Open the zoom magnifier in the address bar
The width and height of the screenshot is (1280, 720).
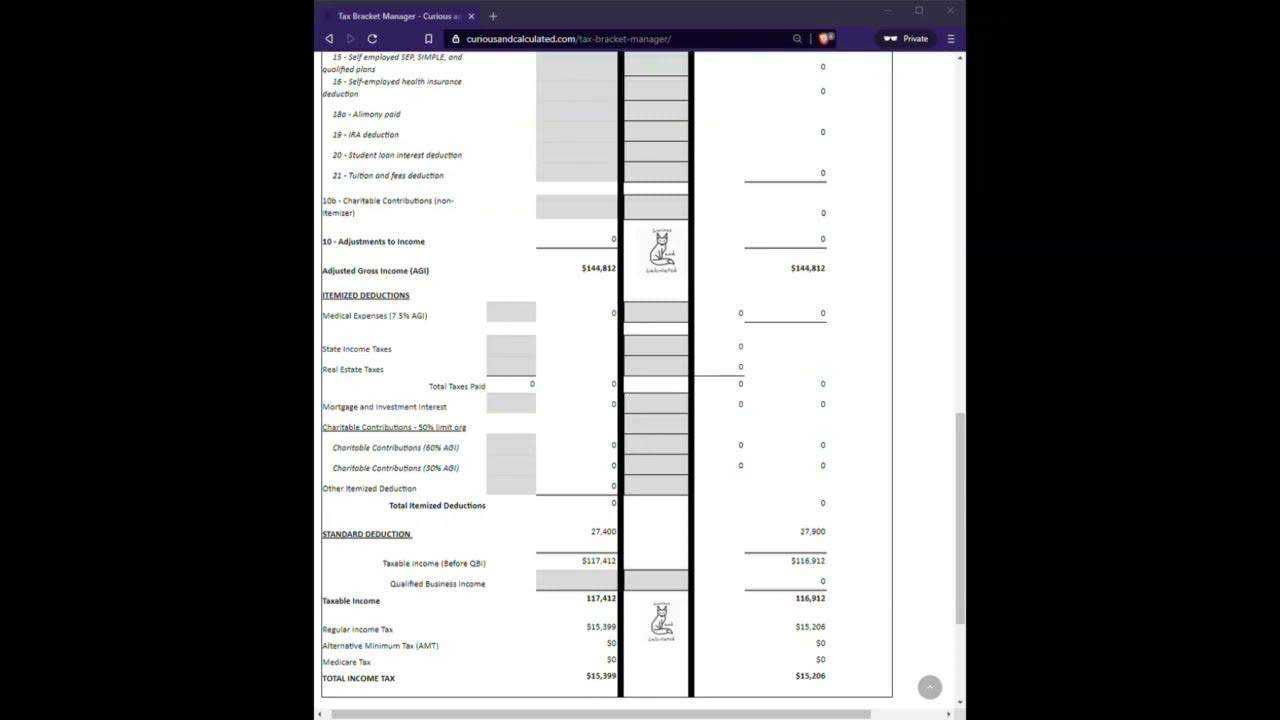797,39
